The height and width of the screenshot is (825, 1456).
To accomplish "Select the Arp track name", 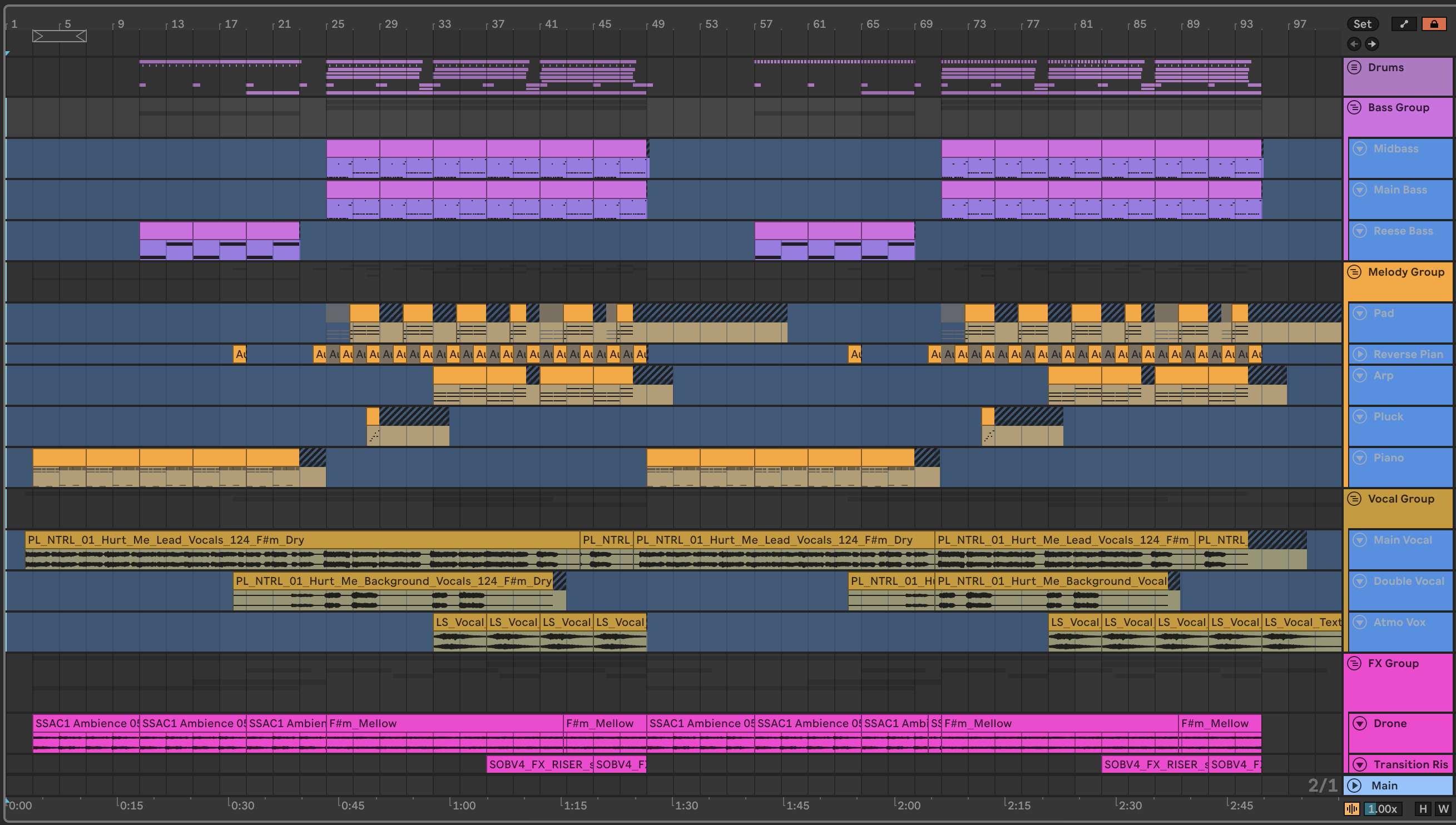I will pos(1383,375).
